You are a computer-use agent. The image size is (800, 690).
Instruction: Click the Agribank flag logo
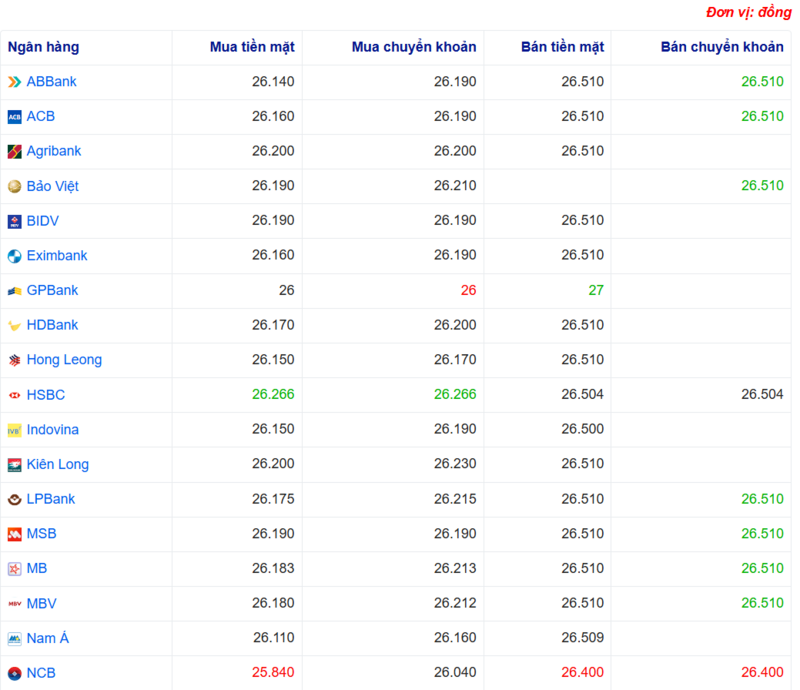tap(14, 151)
